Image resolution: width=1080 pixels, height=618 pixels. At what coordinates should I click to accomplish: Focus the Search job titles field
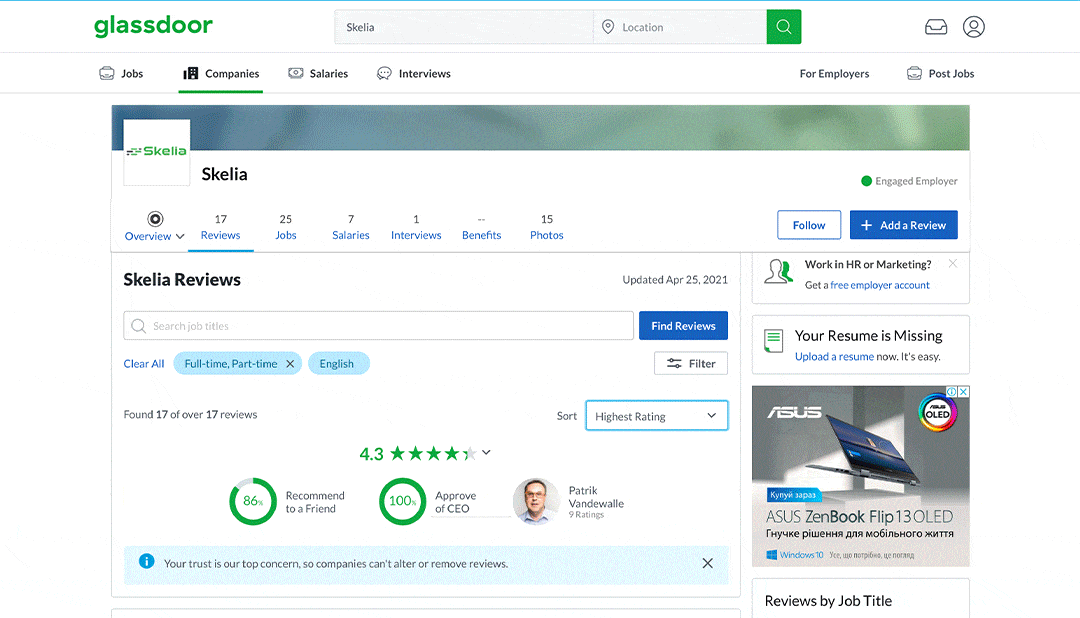(378, 326)
